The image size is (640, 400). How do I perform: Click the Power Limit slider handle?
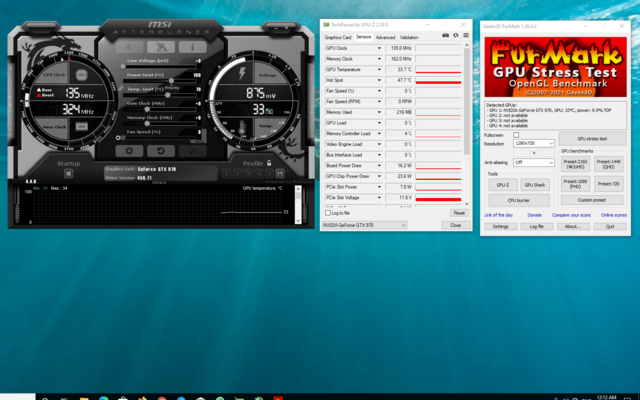(171, 80)
